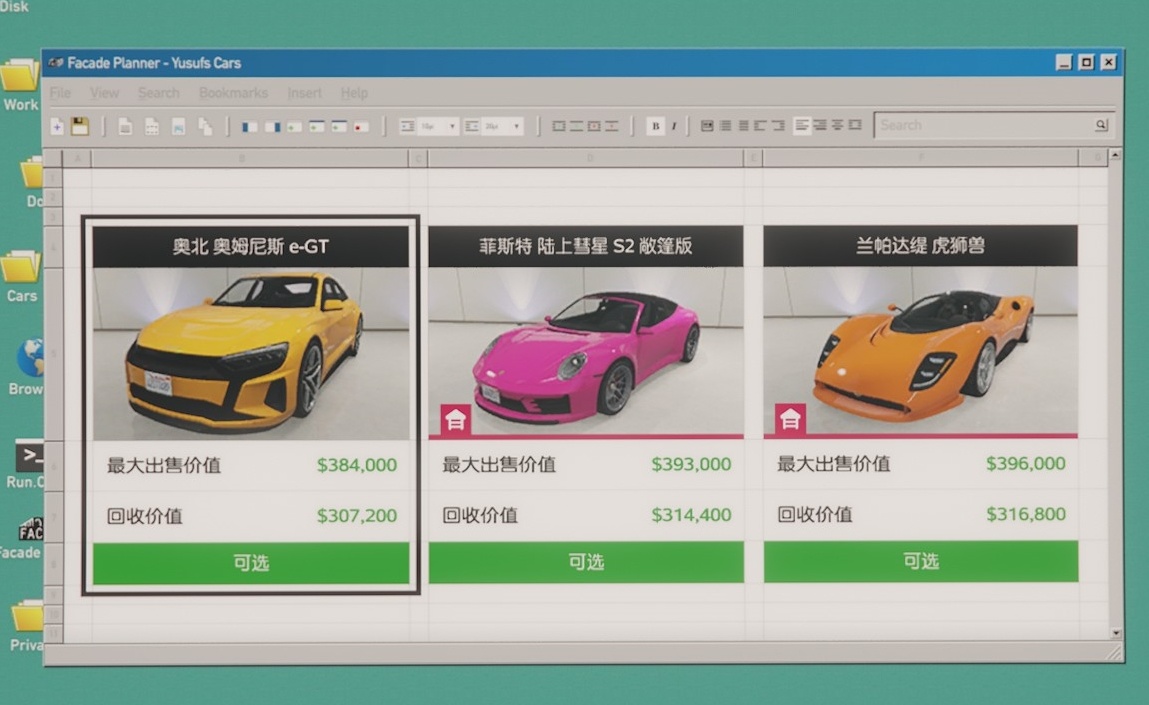The image size is (1149, 705).
Task: Select the pink 陆上彗星 S2 car image
Action: [x=586, y=352]
